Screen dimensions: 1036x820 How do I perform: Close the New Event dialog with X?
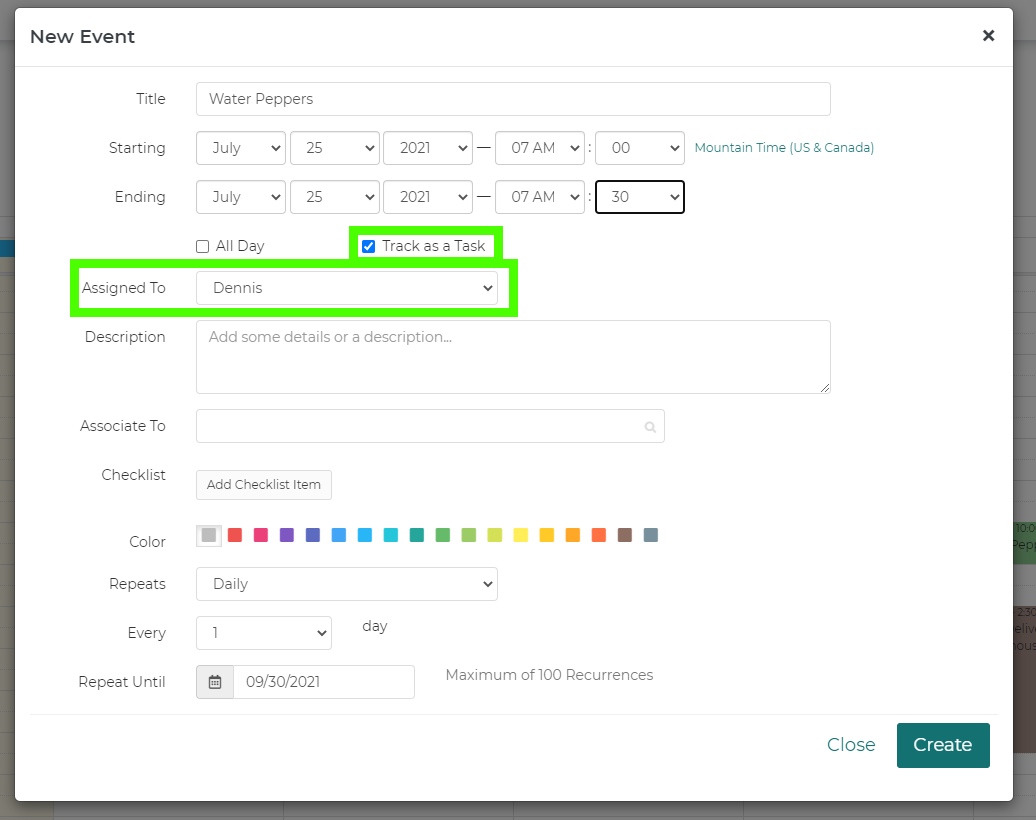pyautogui.click(x=988, y=36)
